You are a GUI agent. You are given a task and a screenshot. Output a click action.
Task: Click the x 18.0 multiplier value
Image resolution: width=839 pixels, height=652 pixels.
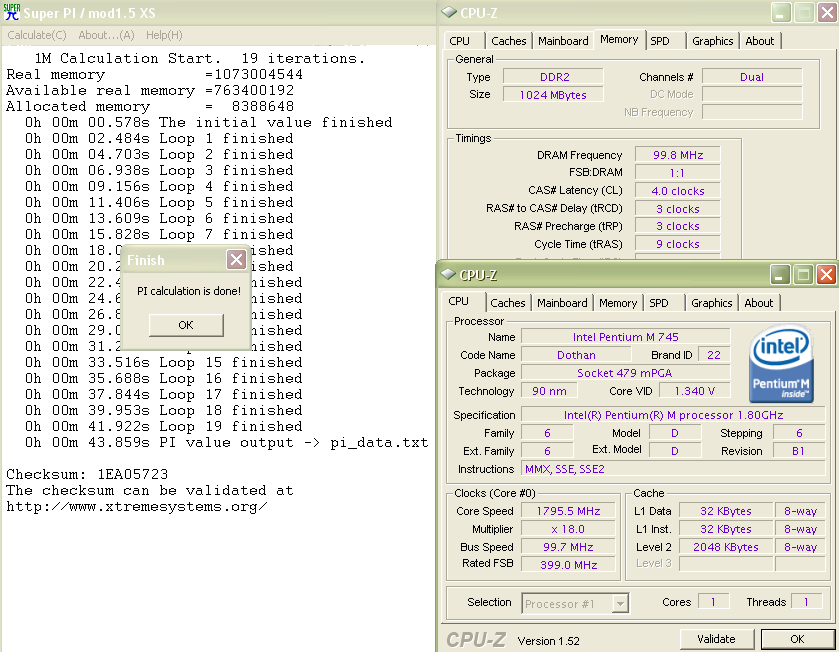coord(568,529)
